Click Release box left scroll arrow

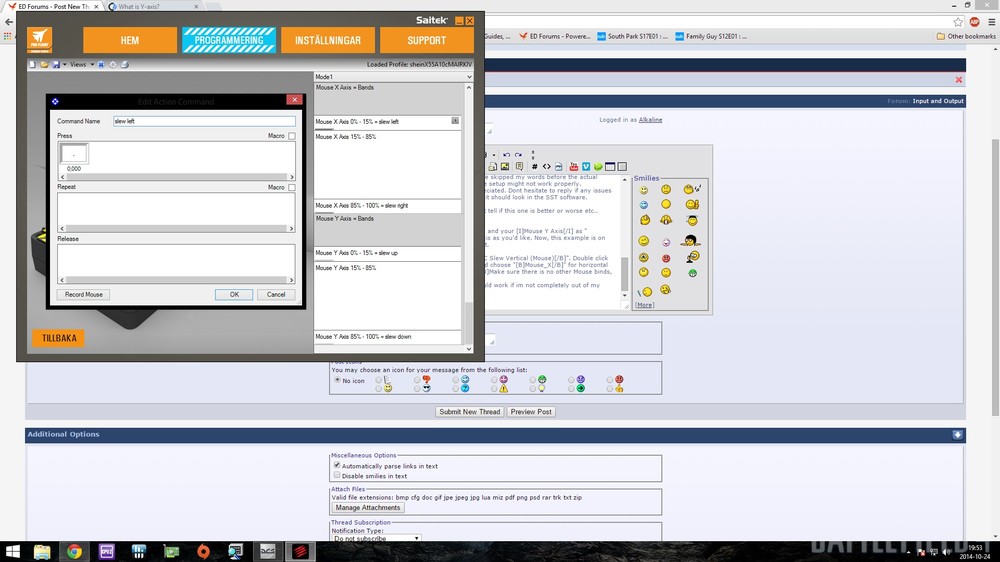coord(62,280)
